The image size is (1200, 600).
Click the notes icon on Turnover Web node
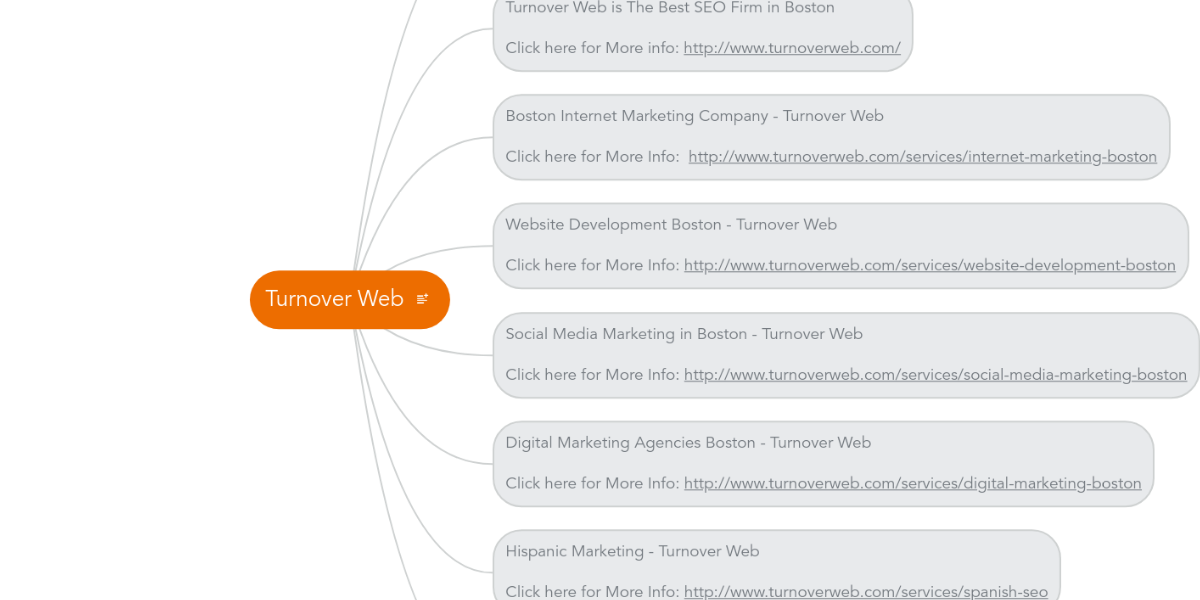[422, 299]
